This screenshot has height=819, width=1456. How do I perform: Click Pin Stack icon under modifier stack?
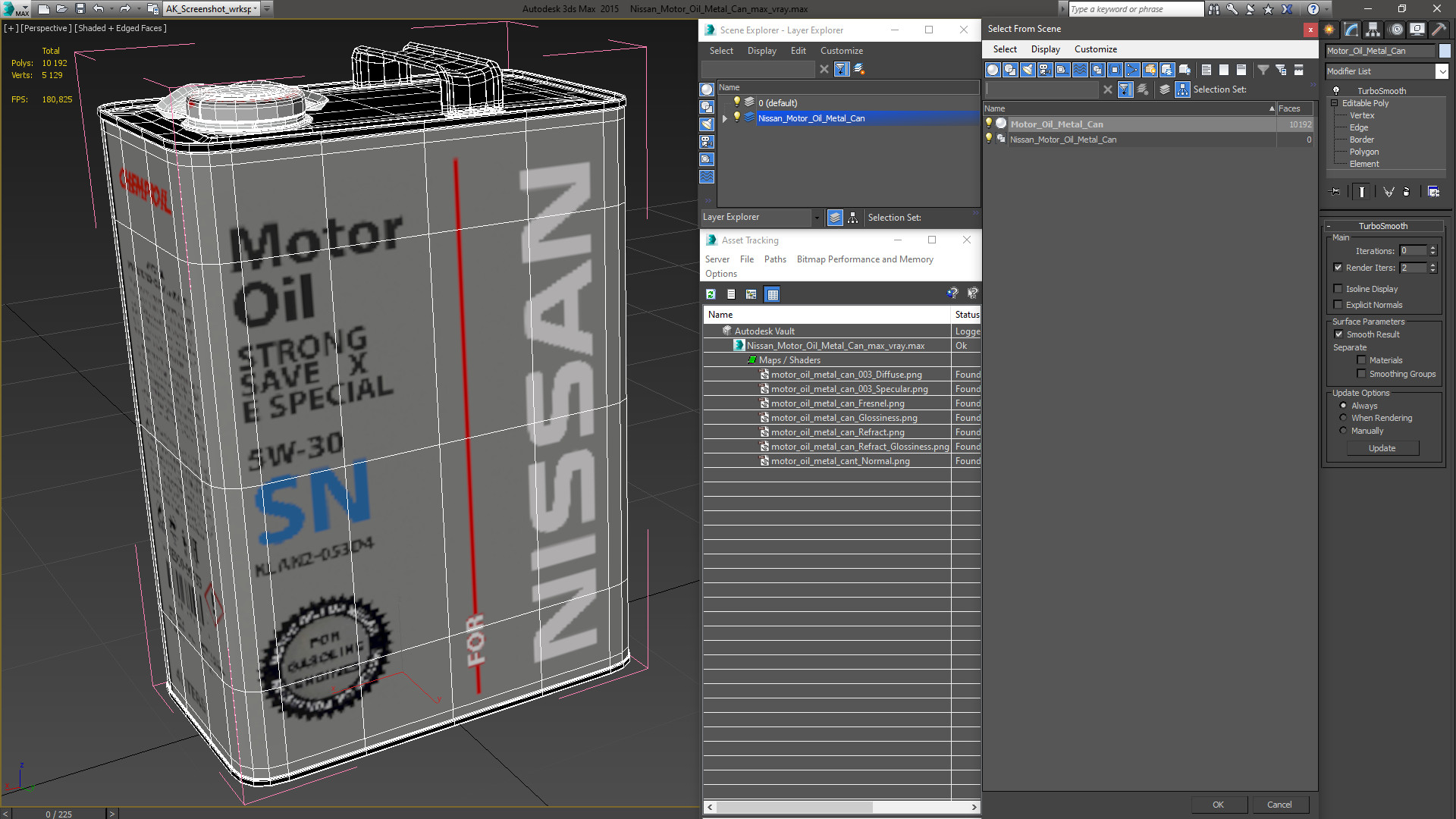point(1335,192)
